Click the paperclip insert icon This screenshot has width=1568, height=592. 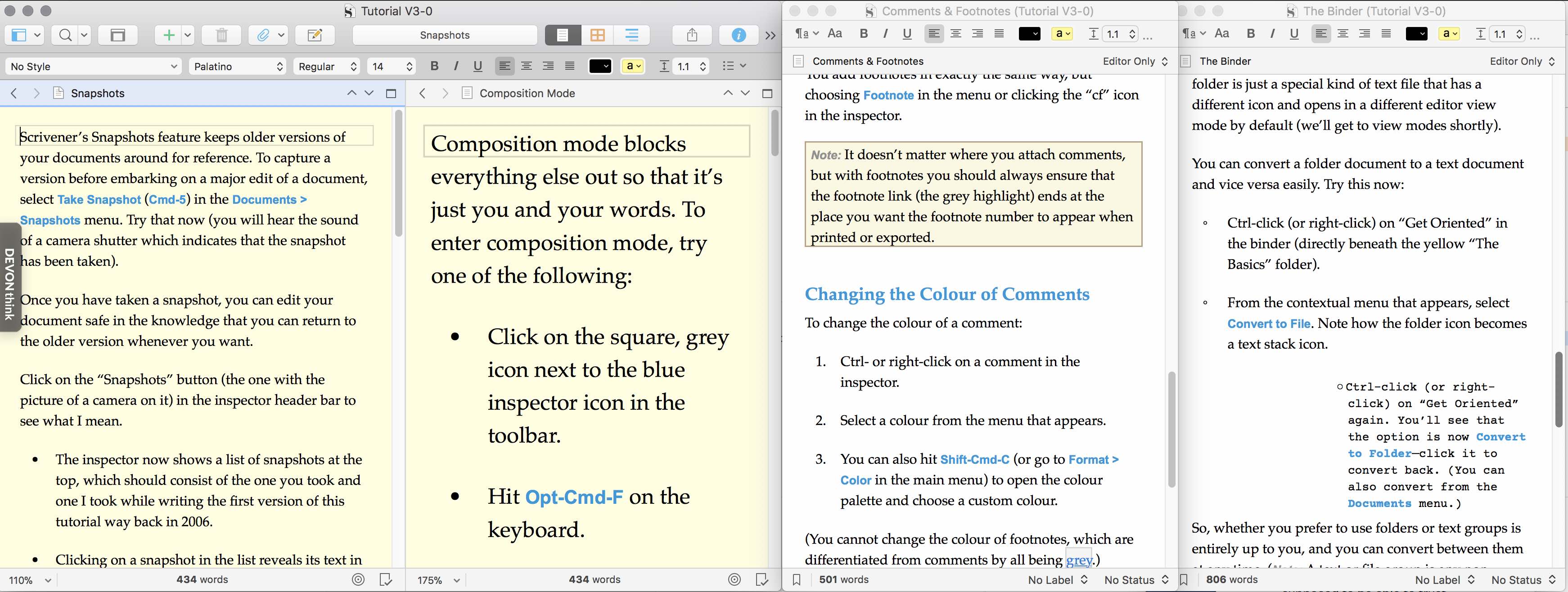click(263, 35)
